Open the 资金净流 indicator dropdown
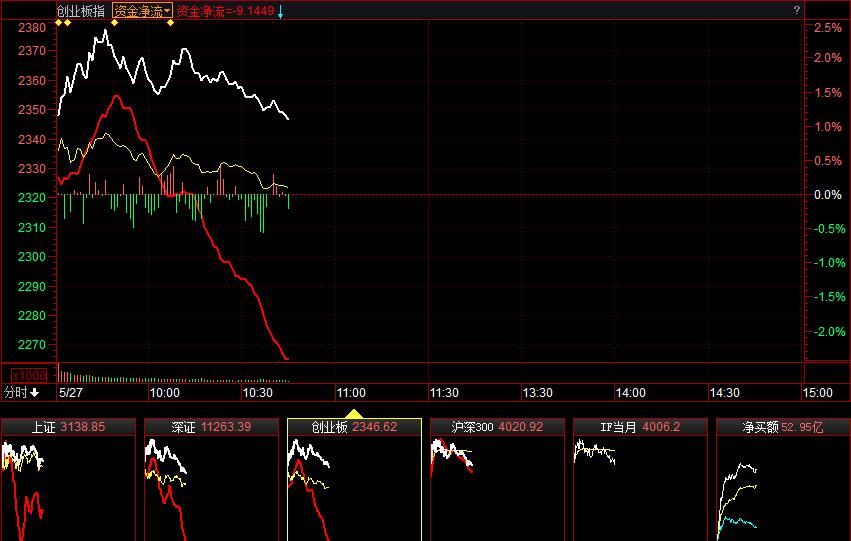The width and height of the screenshot is (851, 541). [x=141, y=11]
